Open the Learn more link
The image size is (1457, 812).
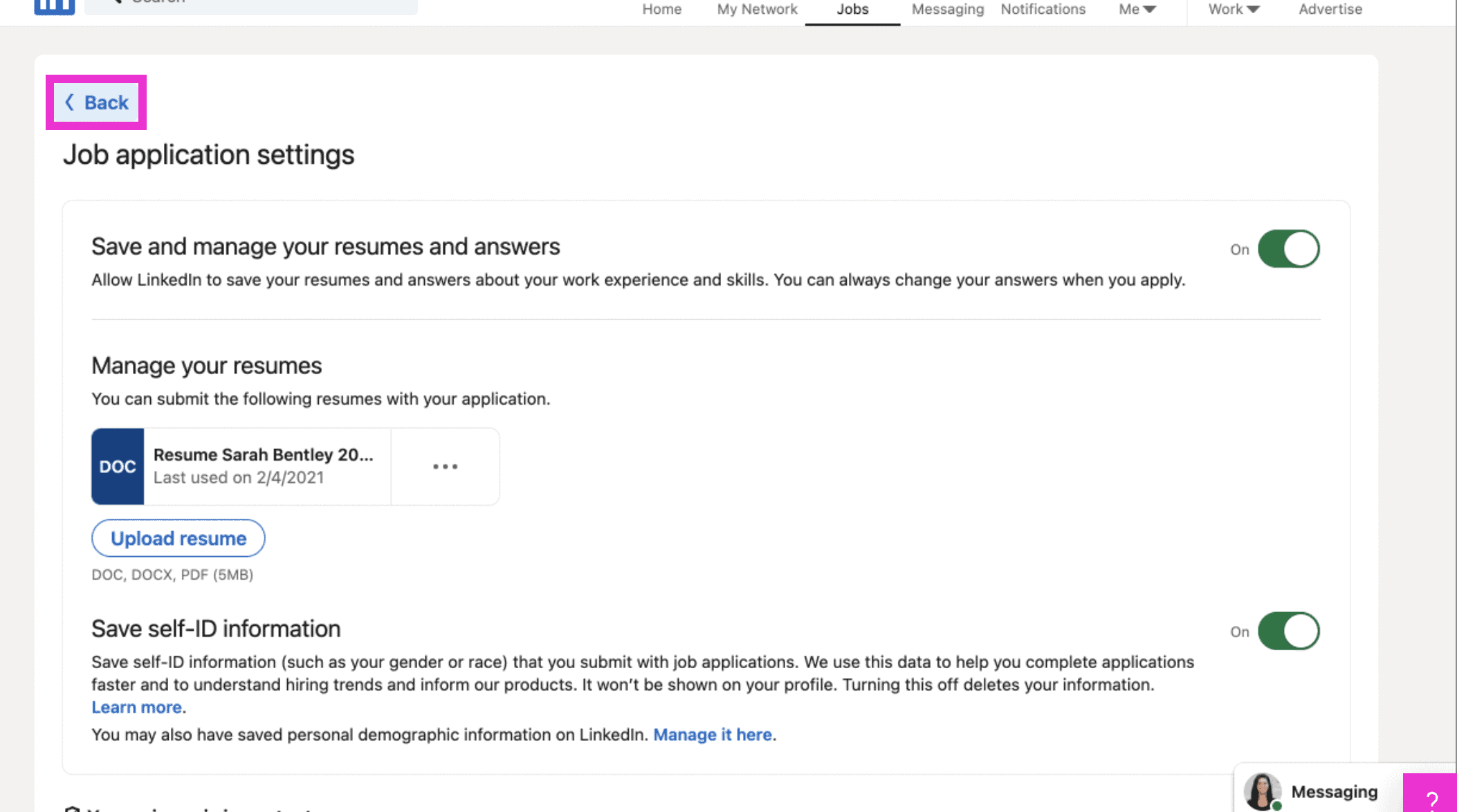(x=136, y=707)
